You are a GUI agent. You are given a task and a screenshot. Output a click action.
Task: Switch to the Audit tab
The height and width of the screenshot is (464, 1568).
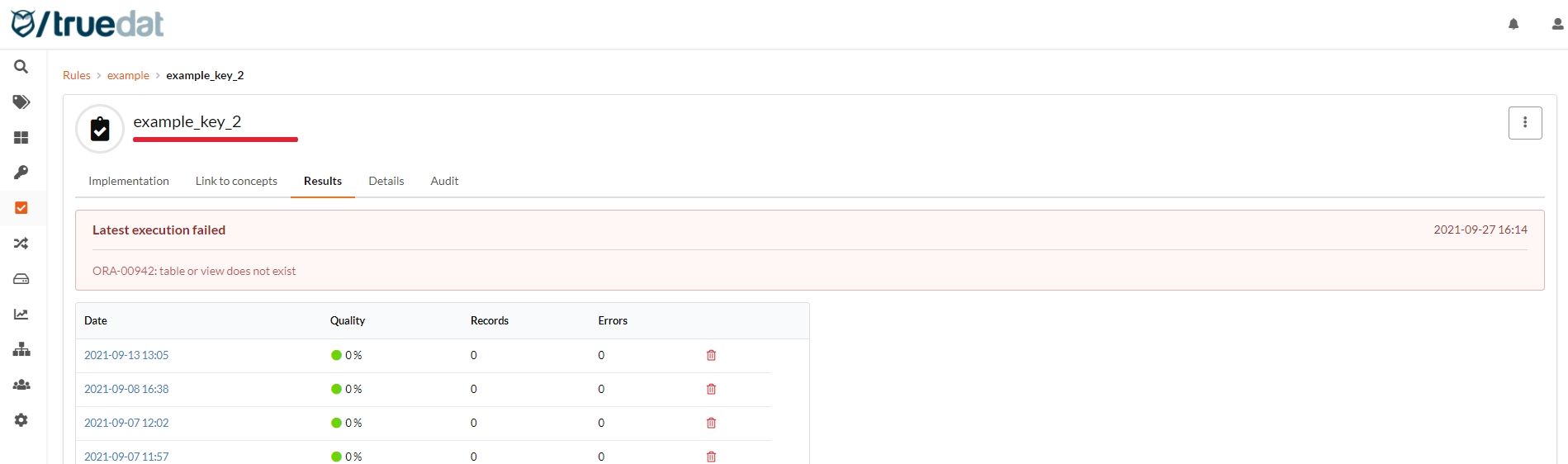(444, 182)
